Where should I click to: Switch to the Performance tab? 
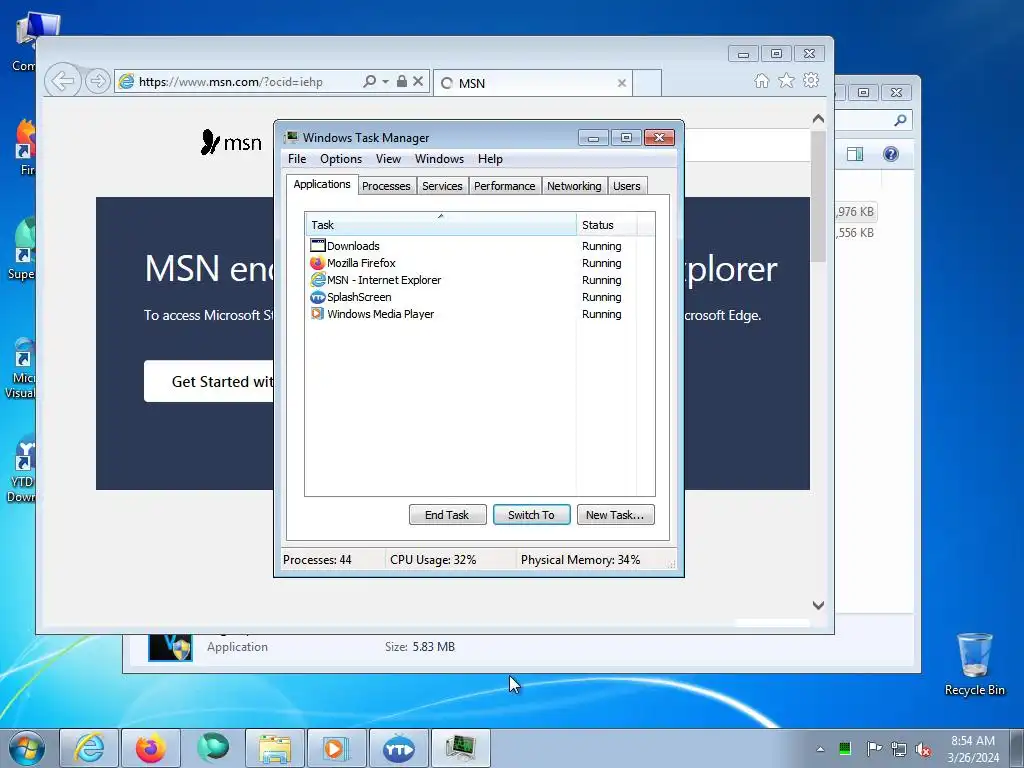click(504, 186)
